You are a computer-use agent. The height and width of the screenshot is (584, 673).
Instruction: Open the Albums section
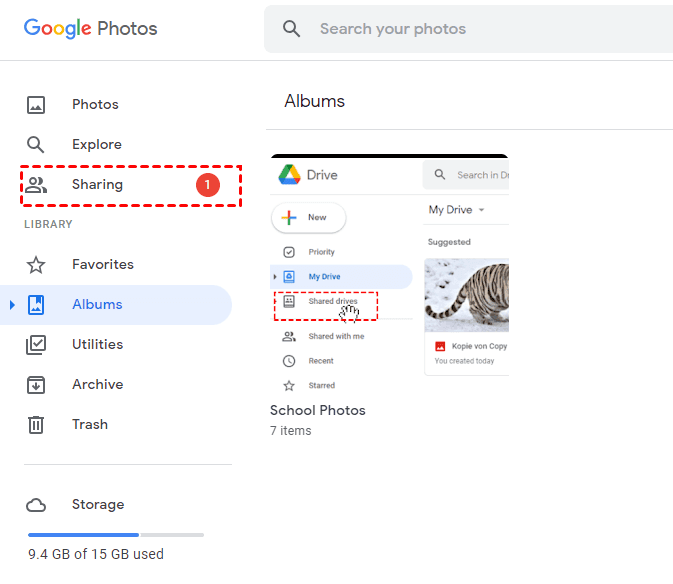tap(97, 305)
